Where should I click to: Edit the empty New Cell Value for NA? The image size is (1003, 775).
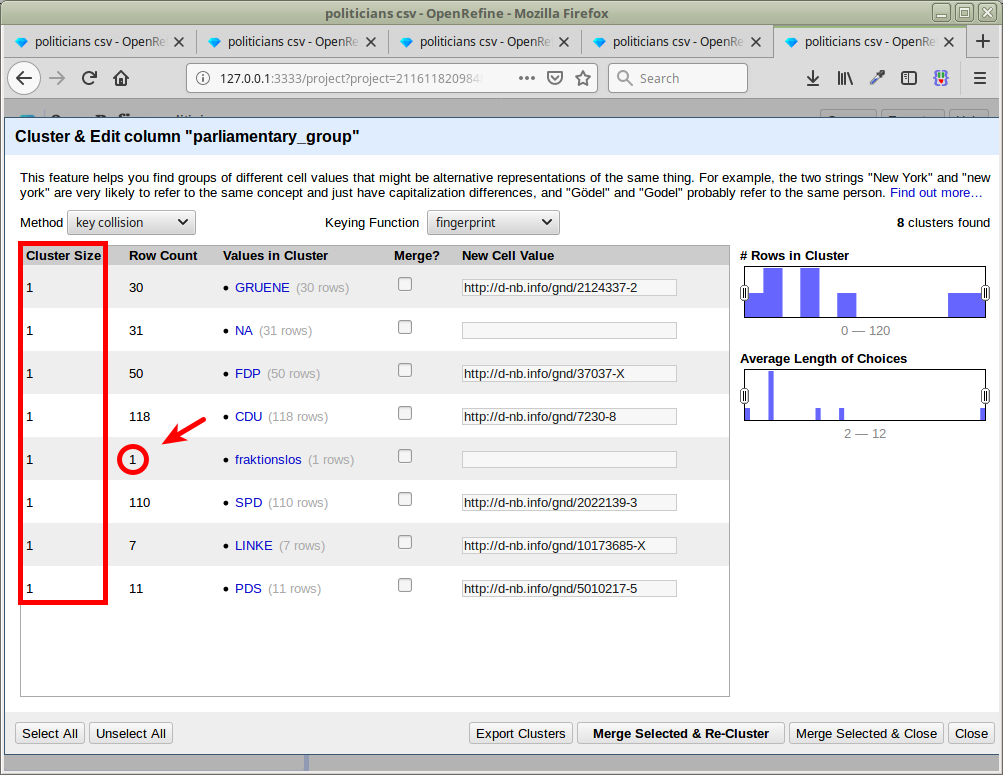pos(569,331)
